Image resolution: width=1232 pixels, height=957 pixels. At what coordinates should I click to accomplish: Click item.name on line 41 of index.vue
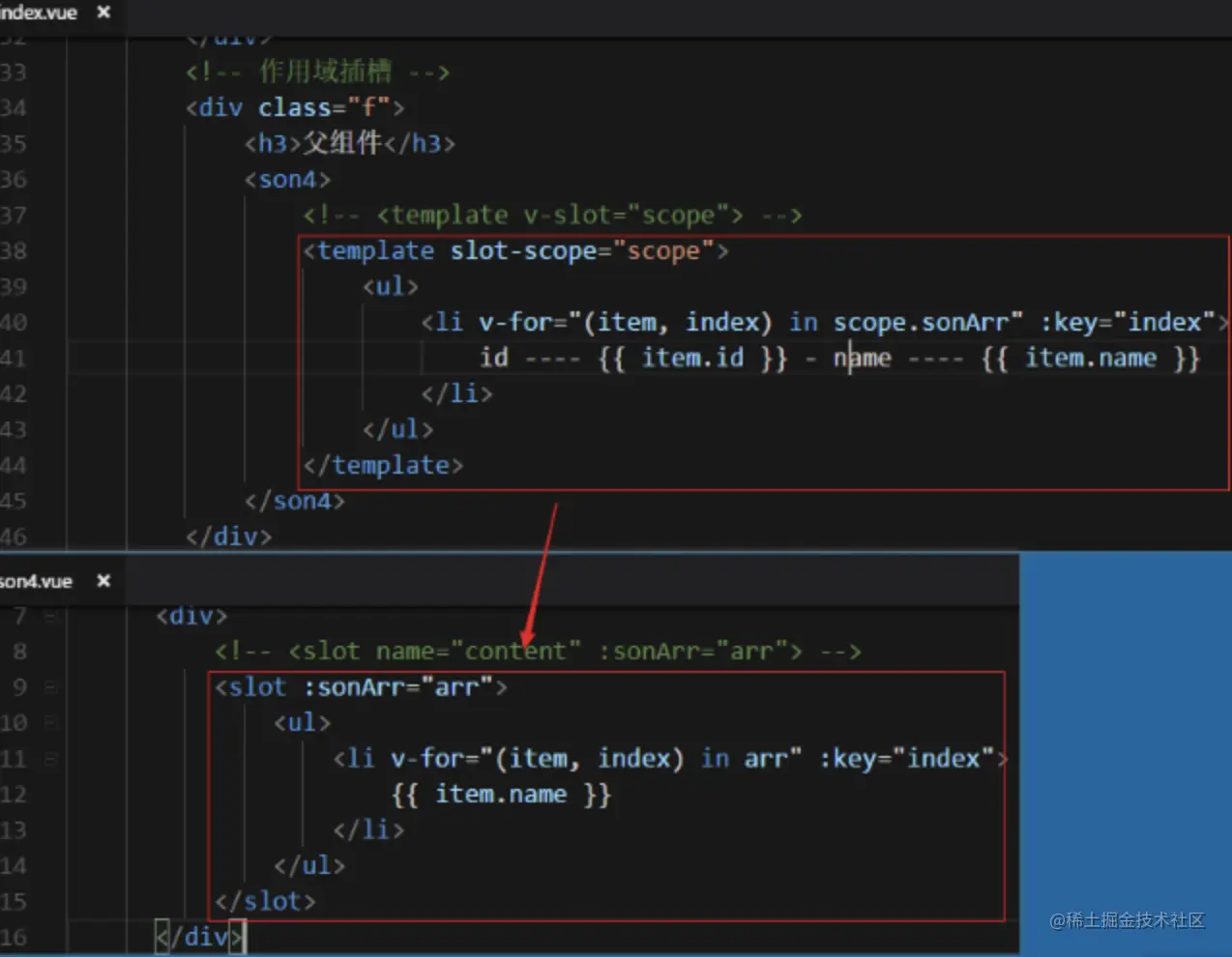click(x=1090, y=358)
